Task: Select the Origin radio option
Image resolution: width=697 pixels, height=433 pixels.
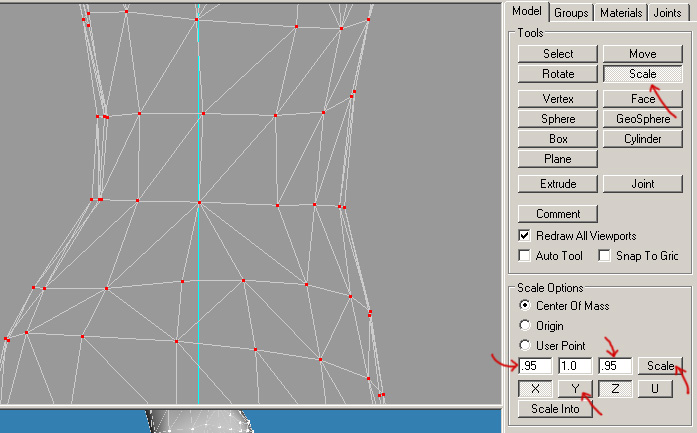Action: click(x=524, y=325)
